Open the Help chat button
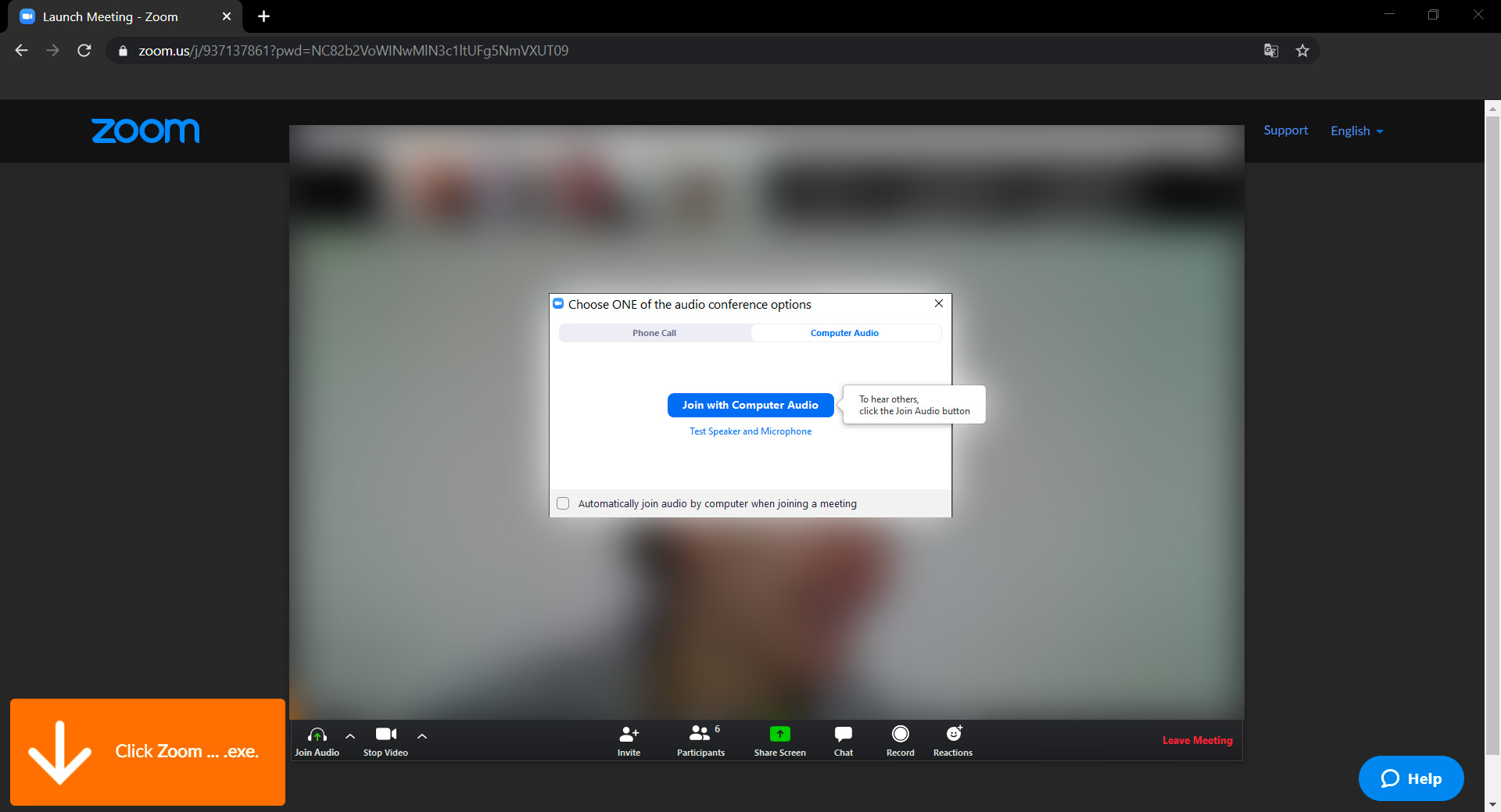 coord(1411,778)
